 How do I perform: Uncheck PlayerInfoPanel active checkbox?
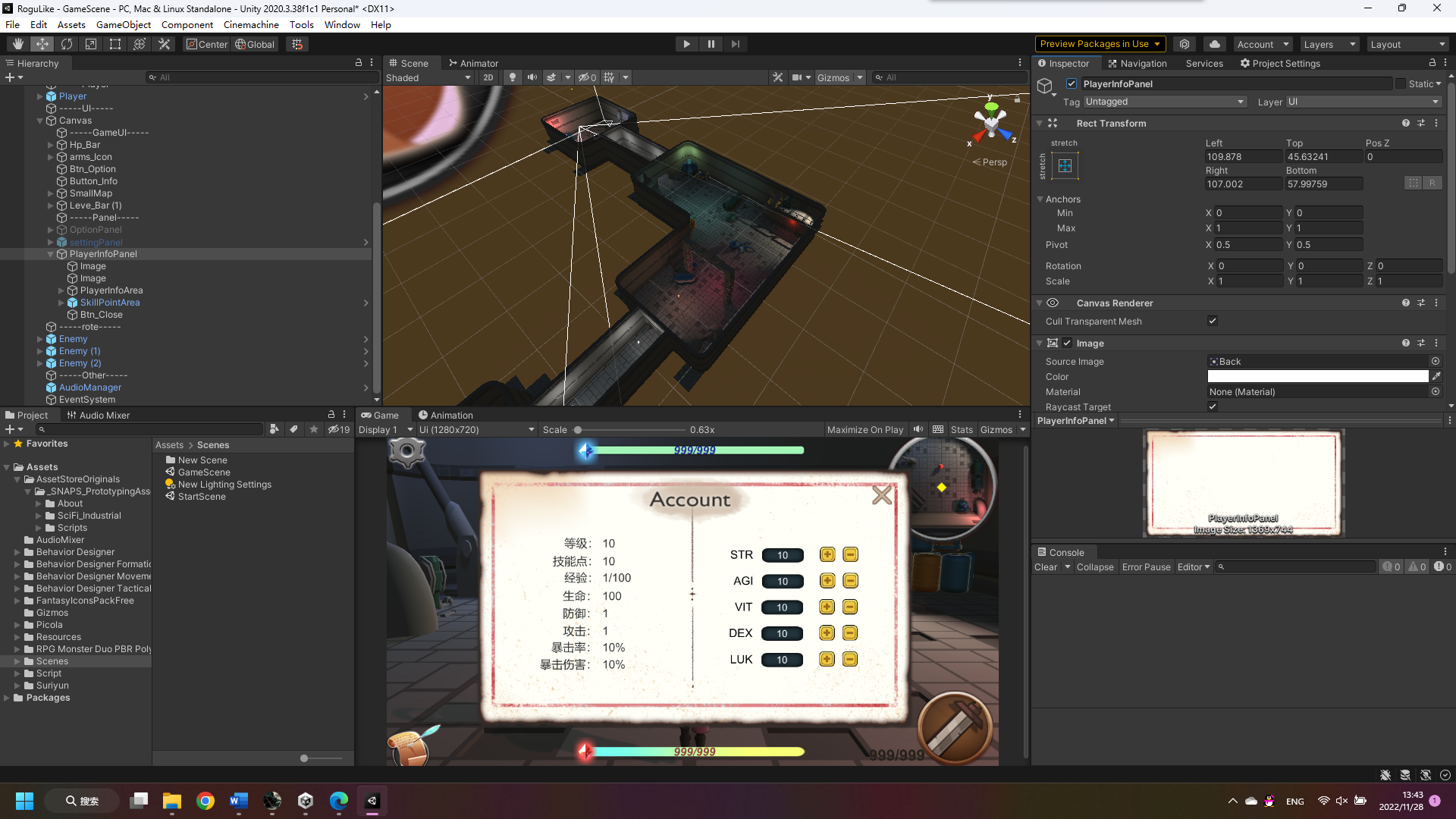1072,84
